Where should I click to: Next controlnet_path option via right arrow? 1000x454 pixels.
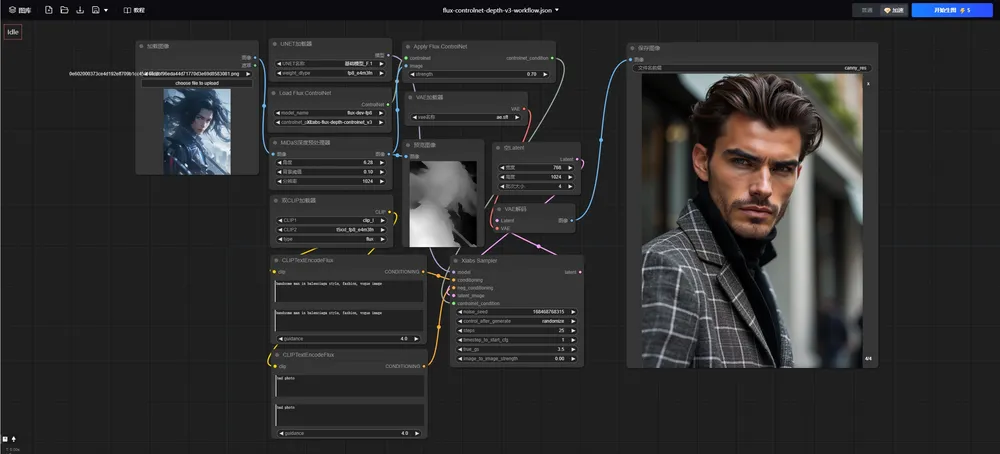381,122
